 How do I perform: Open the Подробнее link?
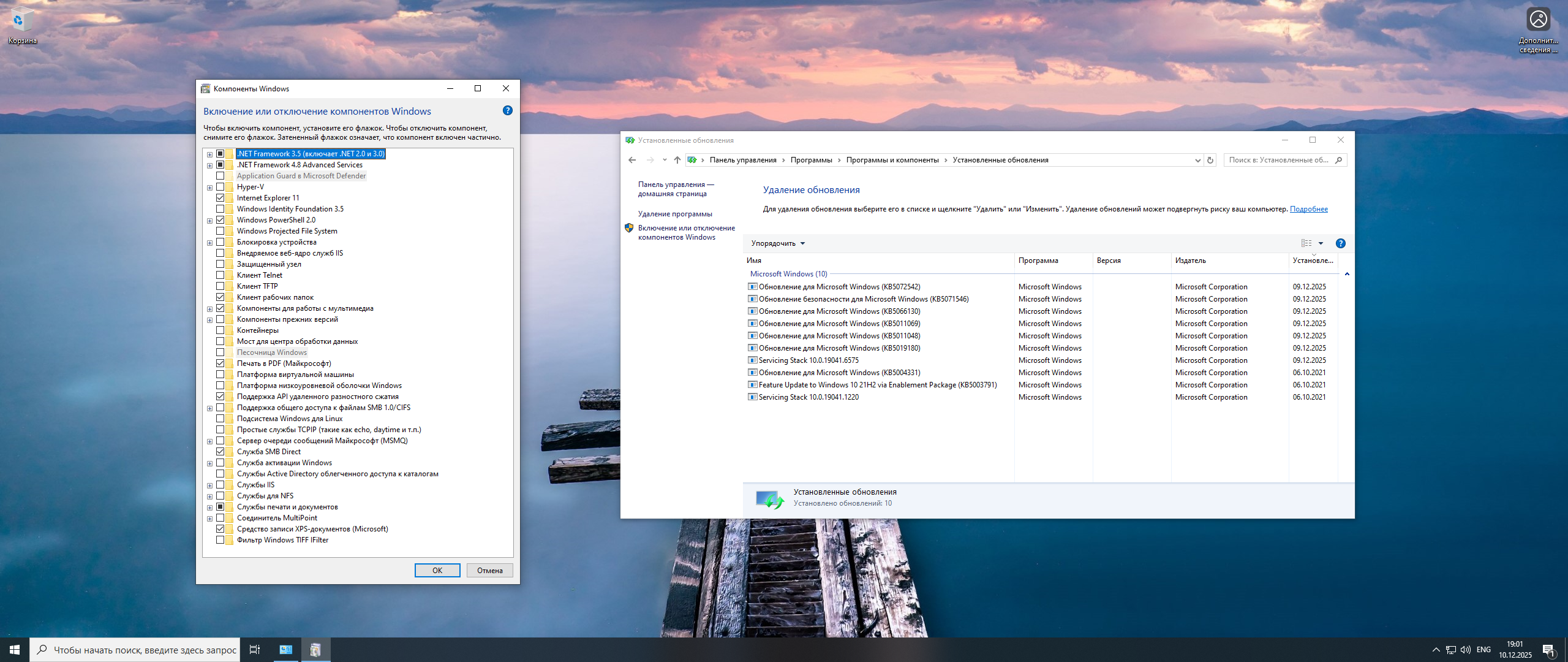(1308, 209)
